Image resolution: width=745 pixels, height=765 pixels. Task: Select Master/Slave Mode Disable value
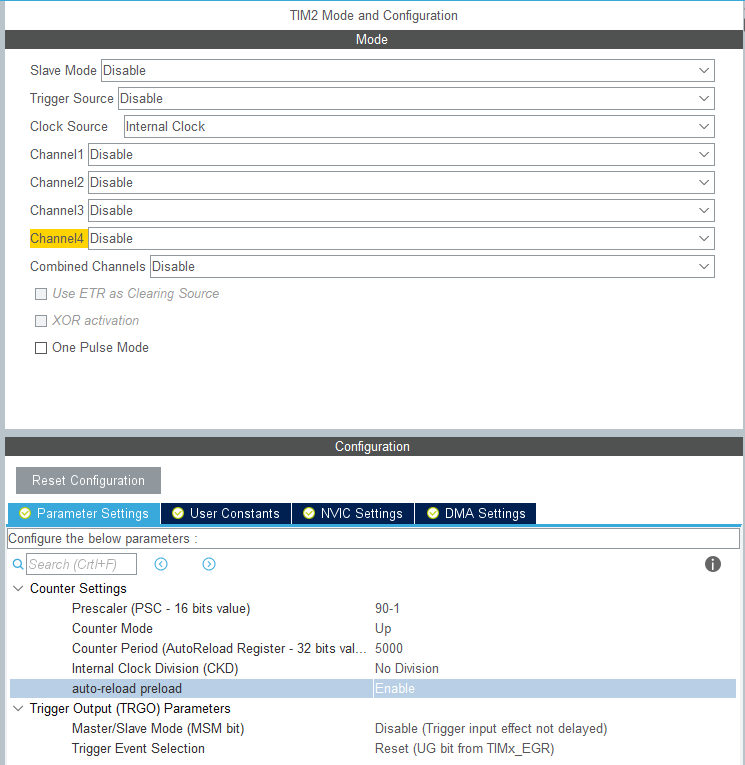491,728
